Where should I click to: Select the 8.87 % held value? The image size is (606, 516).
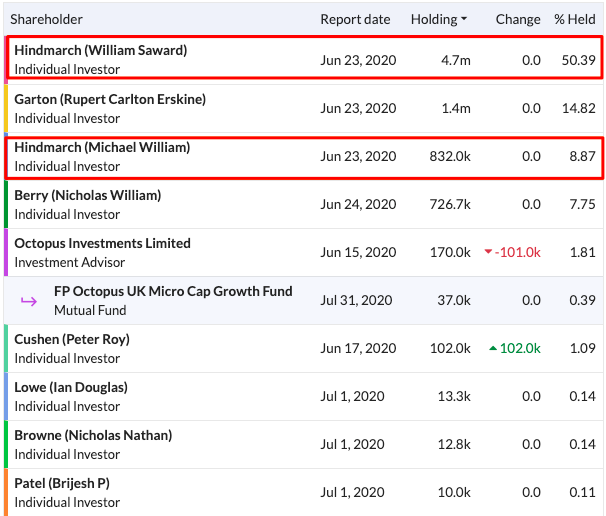[582, 156]
